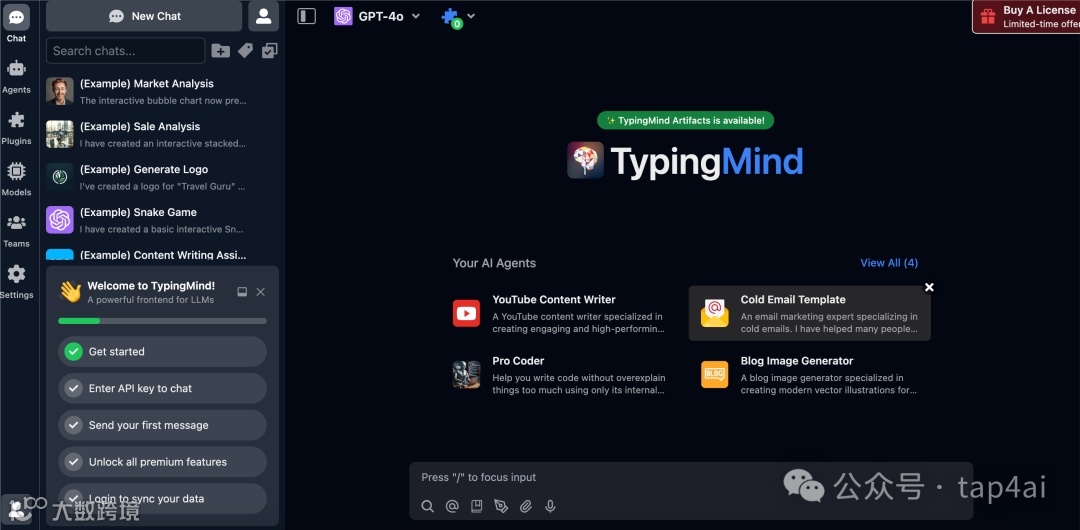The height and width of the screenshot is (530, 1080).
Task: Toggle multi-select chats icon
Action: 269,50
